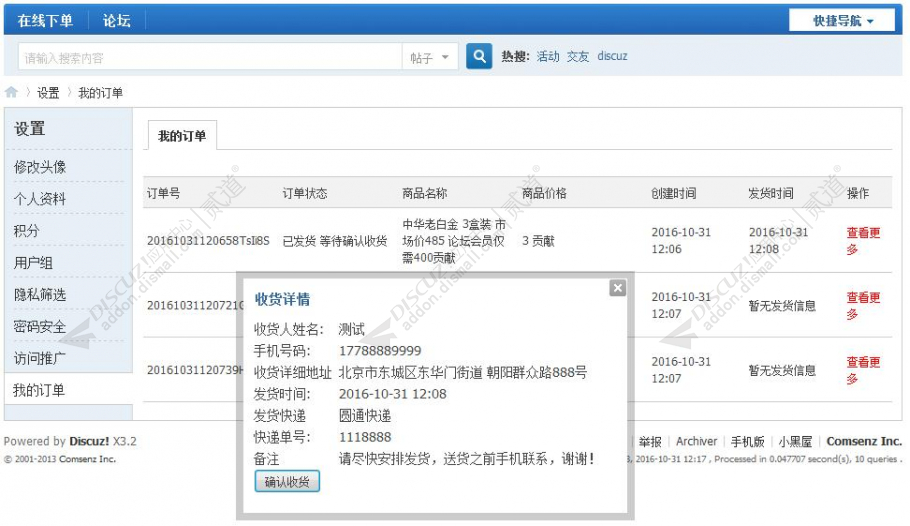The height and width of the screenshot is (526, 910).
Task: Click hot search link 活动
Action: pyautogui.click(x=547, y=56)
